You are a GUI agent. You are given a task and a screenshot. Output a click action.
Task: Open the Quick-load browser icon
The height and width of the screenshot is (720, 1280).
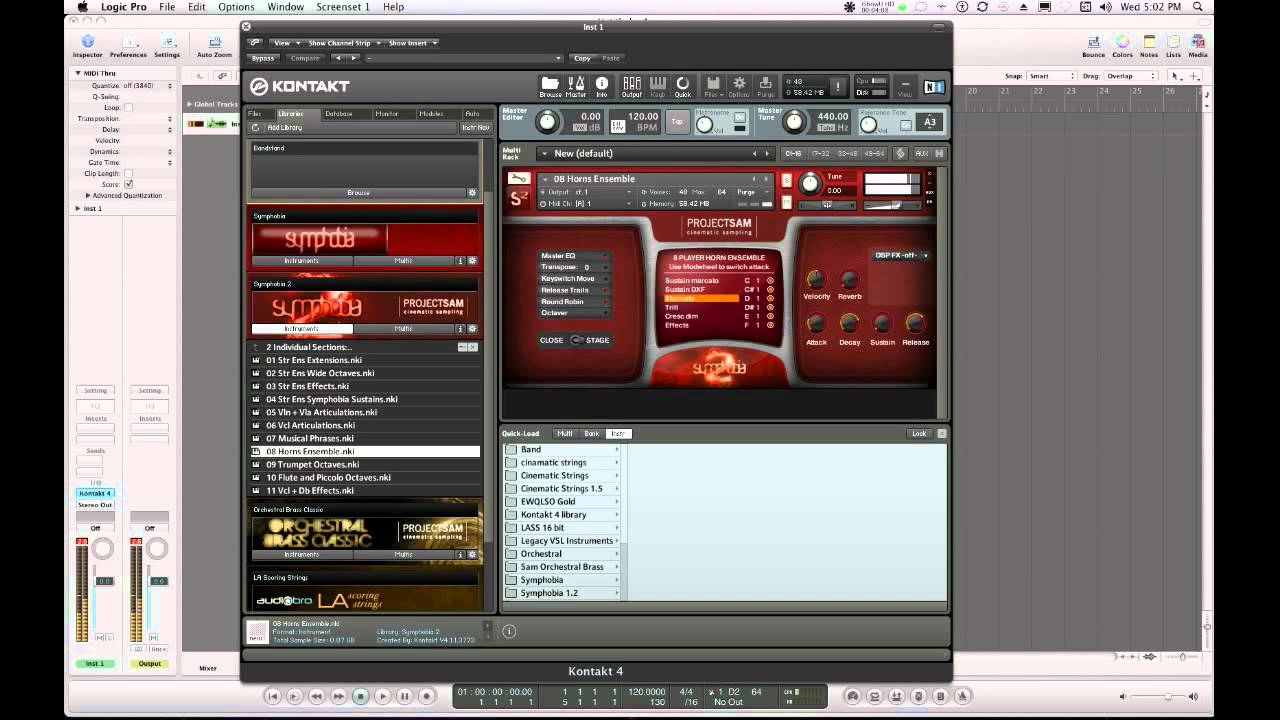pos(683,87)
